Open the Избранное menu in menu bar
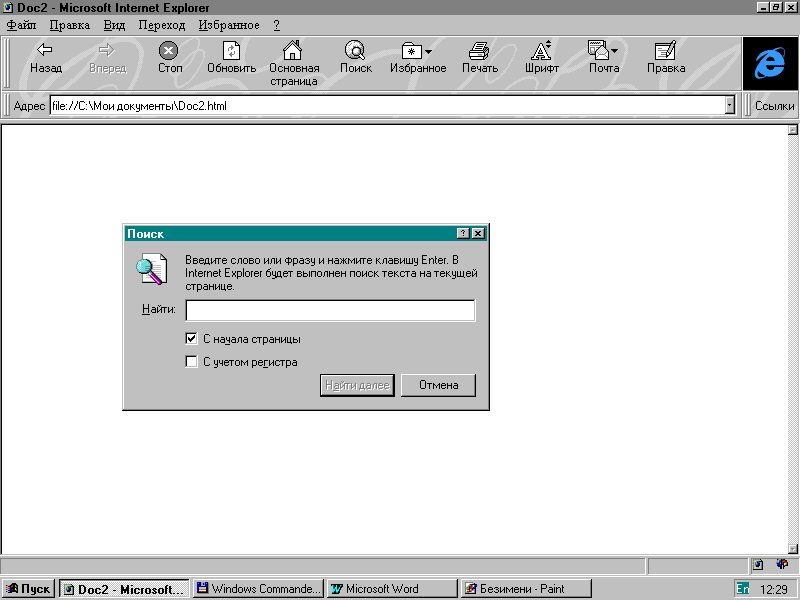This screenshot has width=800, height=600. pyautogui.click(x=229, y=25)
